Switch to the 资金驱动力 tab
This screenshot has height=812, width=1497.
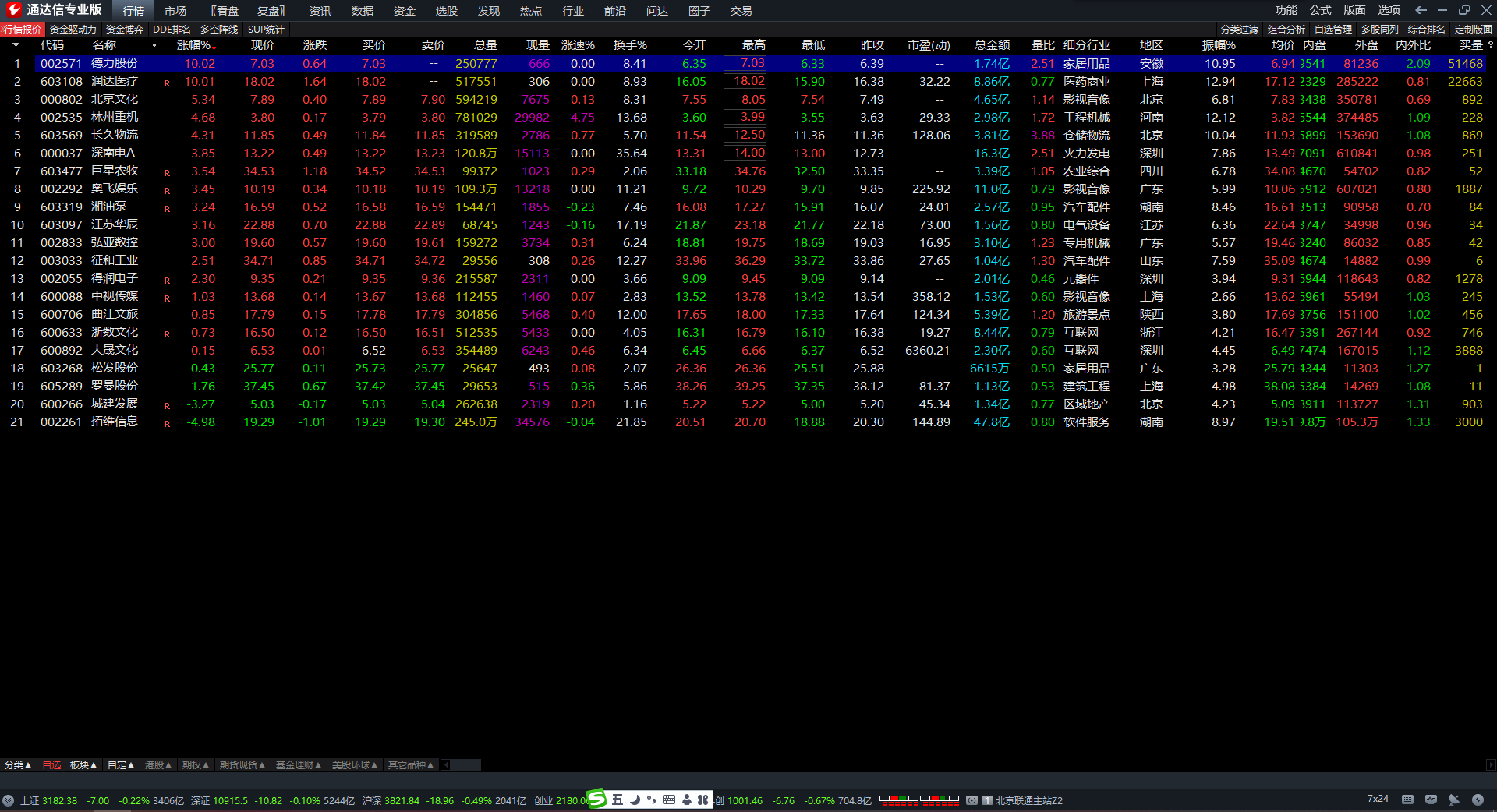coord(73,30)
